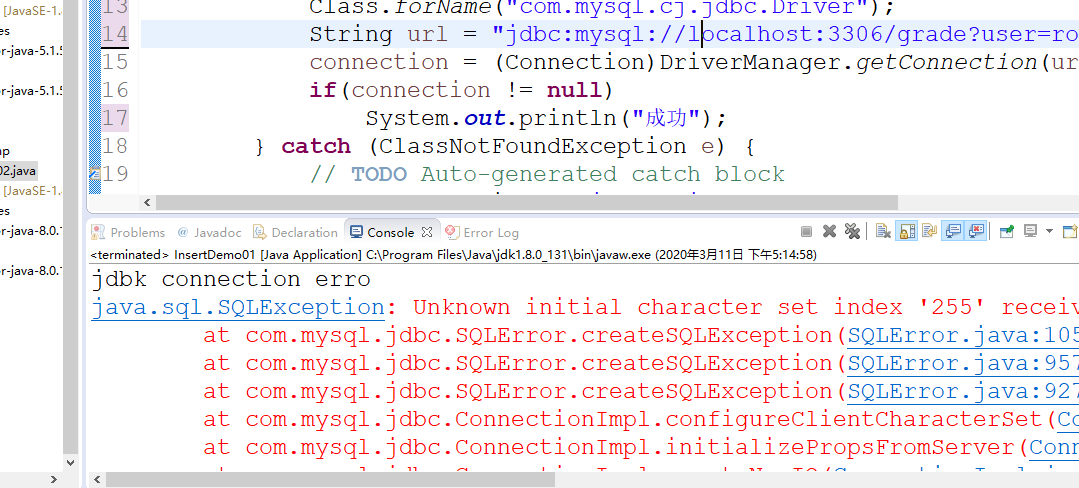The image size is (1079, 488).
Task: Click line number 17 in editor gutter
Action: click(x=115, y=118)
